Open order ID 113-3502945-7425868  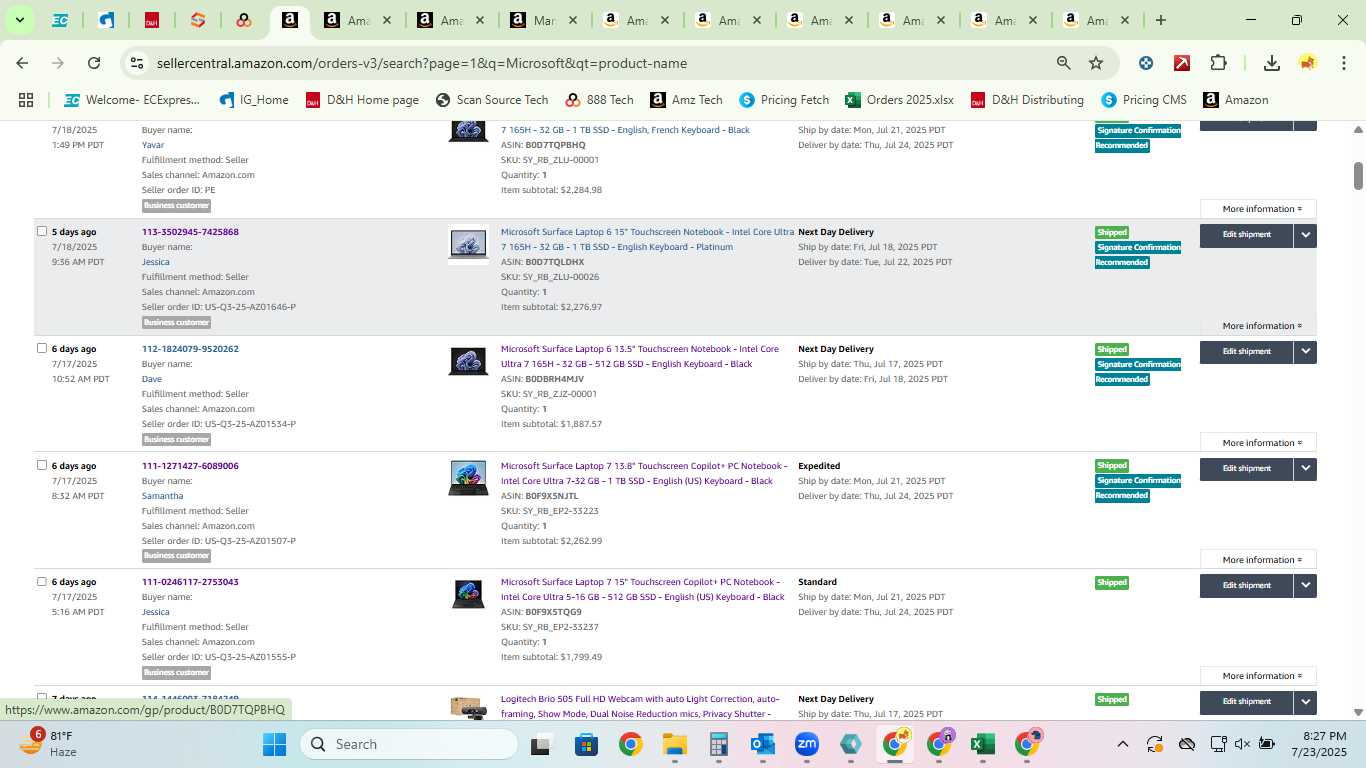(190, 232)
